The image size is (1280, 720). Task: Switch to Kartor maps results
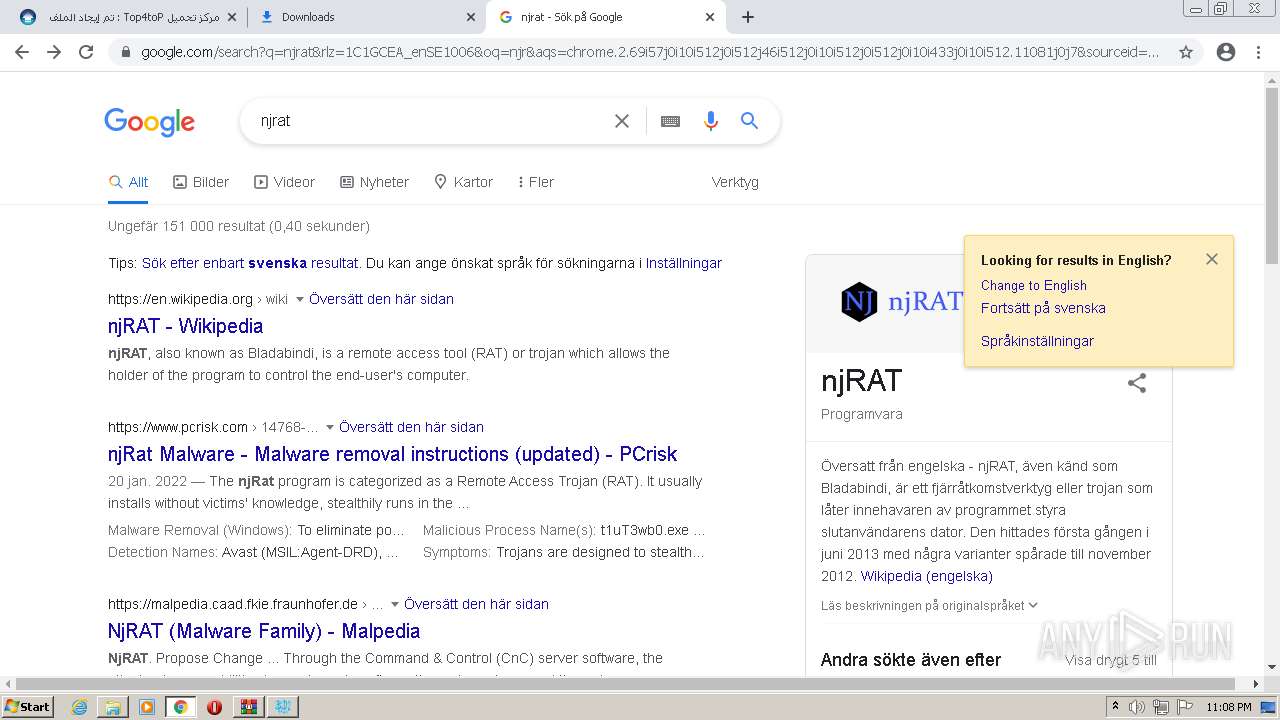[x=463, y=182]
